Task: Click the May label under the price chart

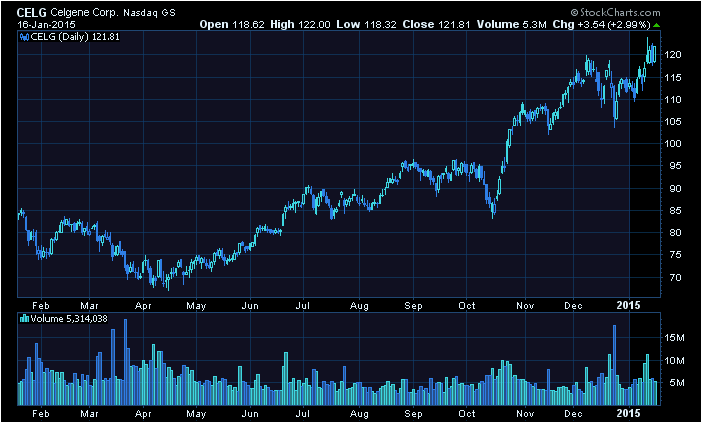Action: (196, 306)
